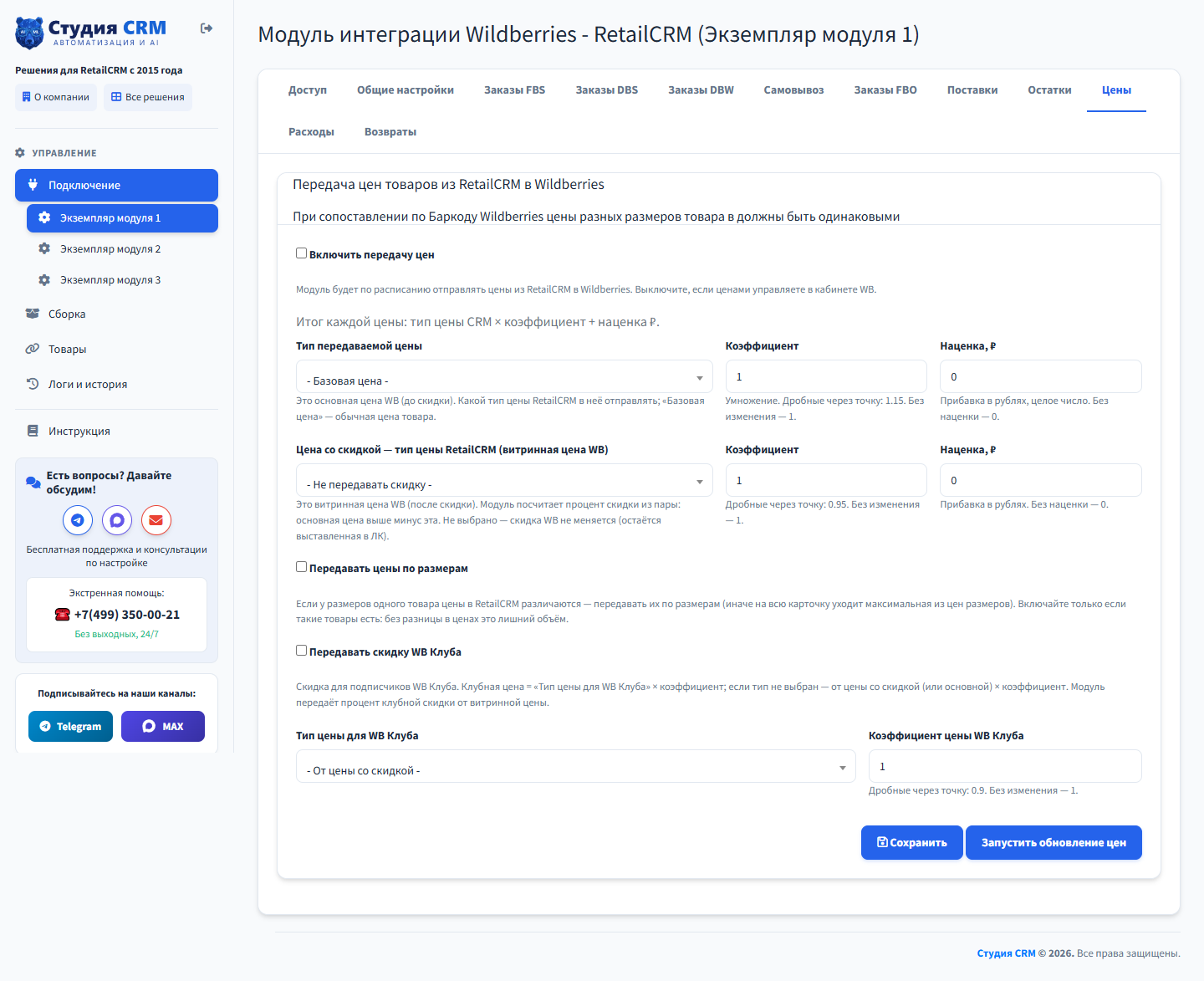
Task: Check Передавать скидку WB Клуба
Action: point(301,651)
